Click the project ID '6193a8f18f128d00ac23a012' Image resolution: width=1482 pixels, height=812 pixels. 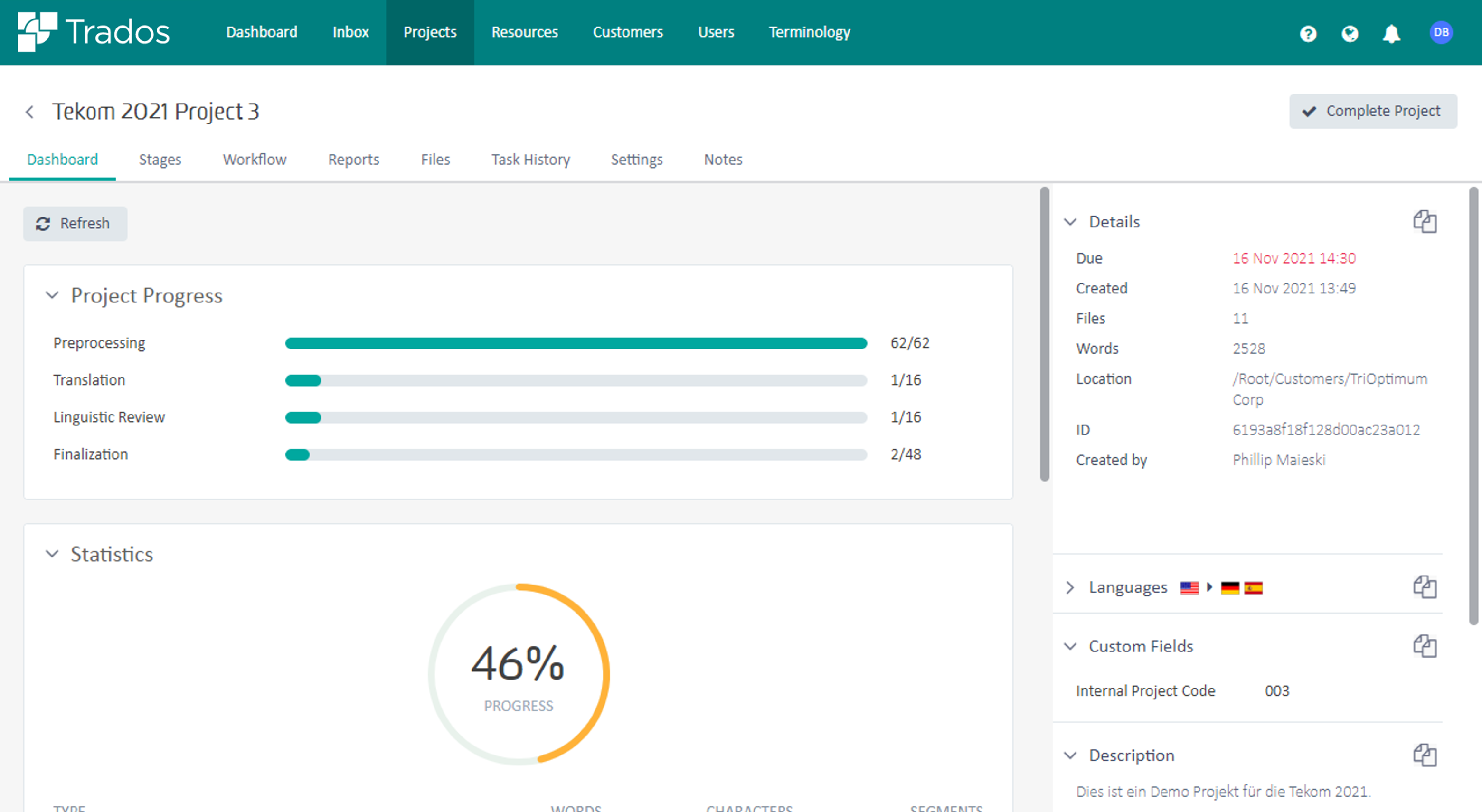click(1326, 430)
